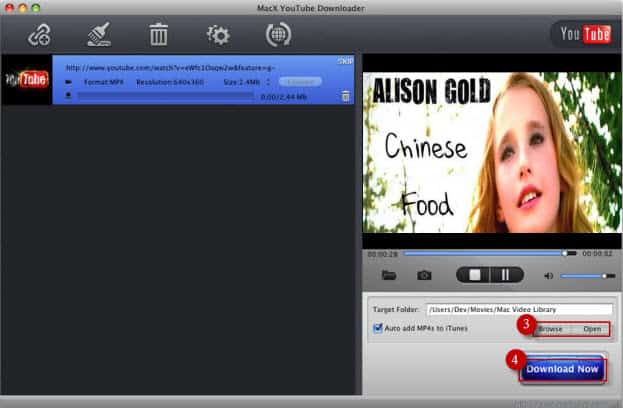Click the 0.00/2.44 Mb progress text
Screen dimensions: 623x408
(x=284, y=97)
